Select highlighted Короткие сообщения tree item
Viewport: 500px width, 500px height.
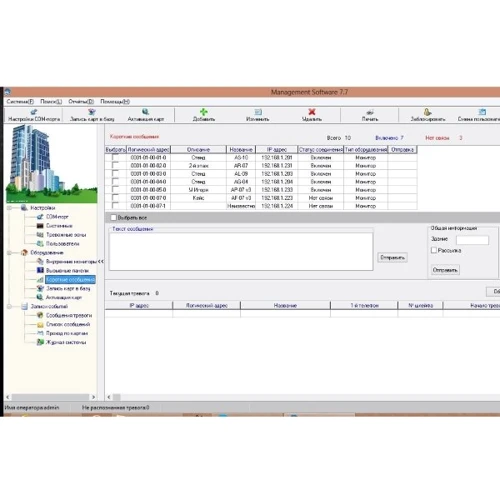(x=70, y=279)
